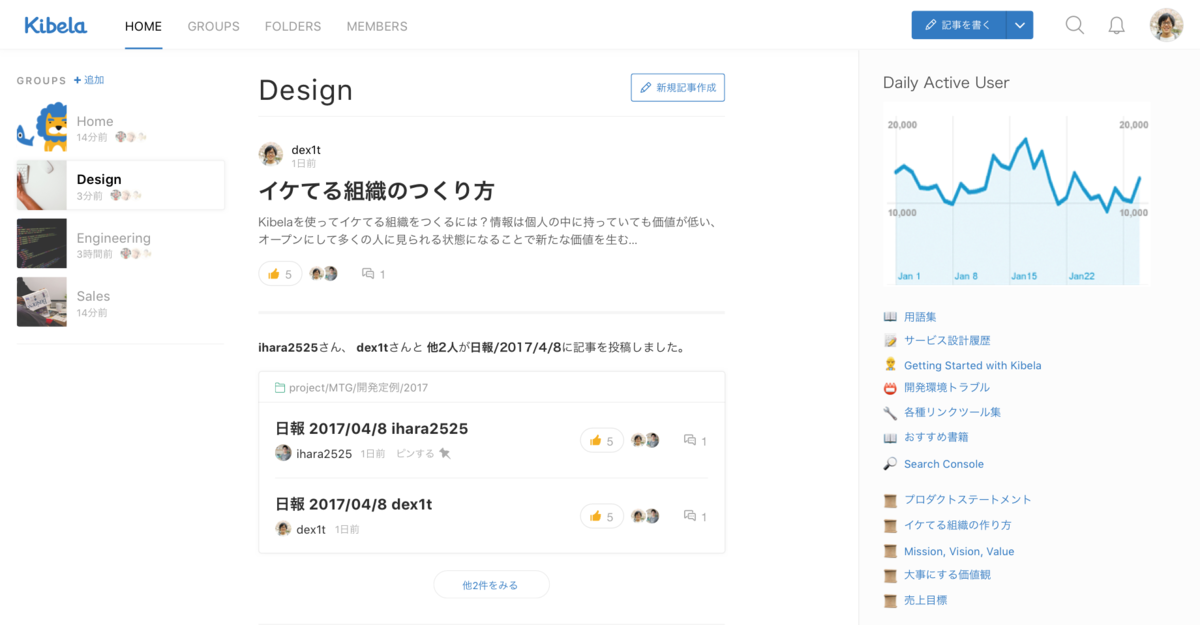Open dex1t's avatar above the article title
The height and width of the screenshot is (625, 1200).
click(x=270, y=154)
